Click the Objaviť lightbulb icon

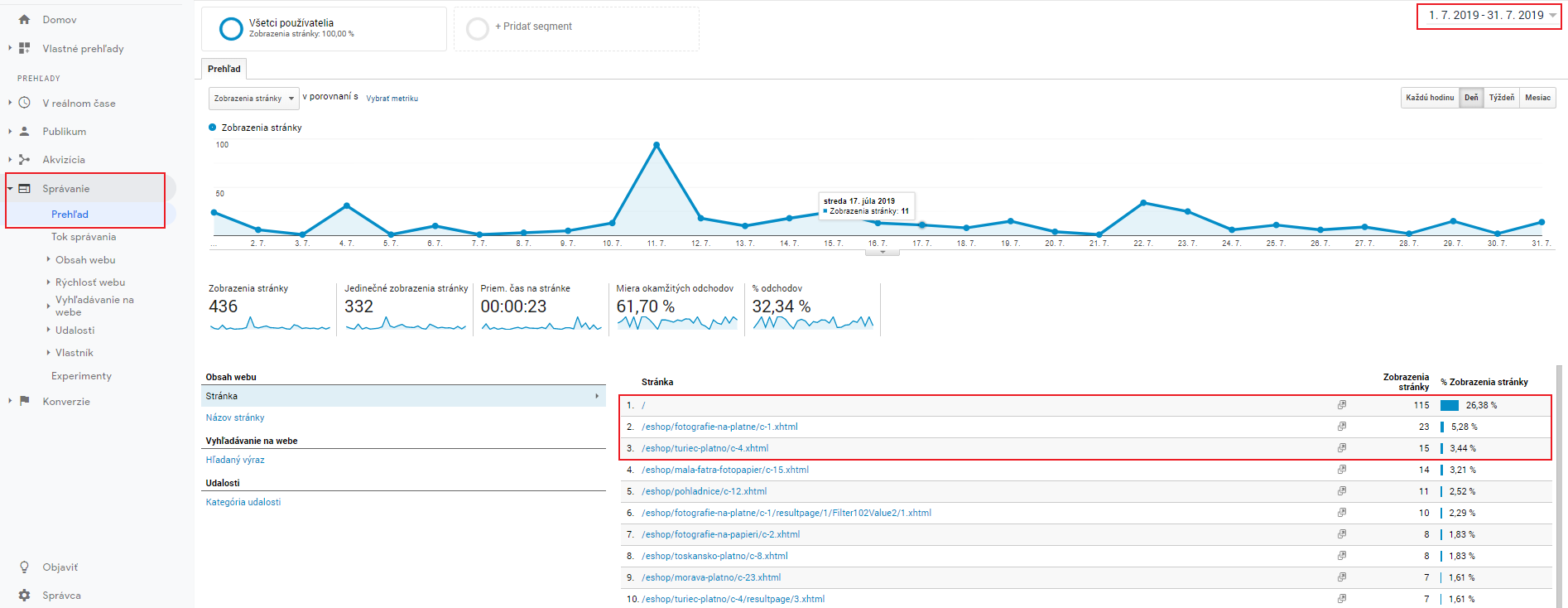click(24, 567)
